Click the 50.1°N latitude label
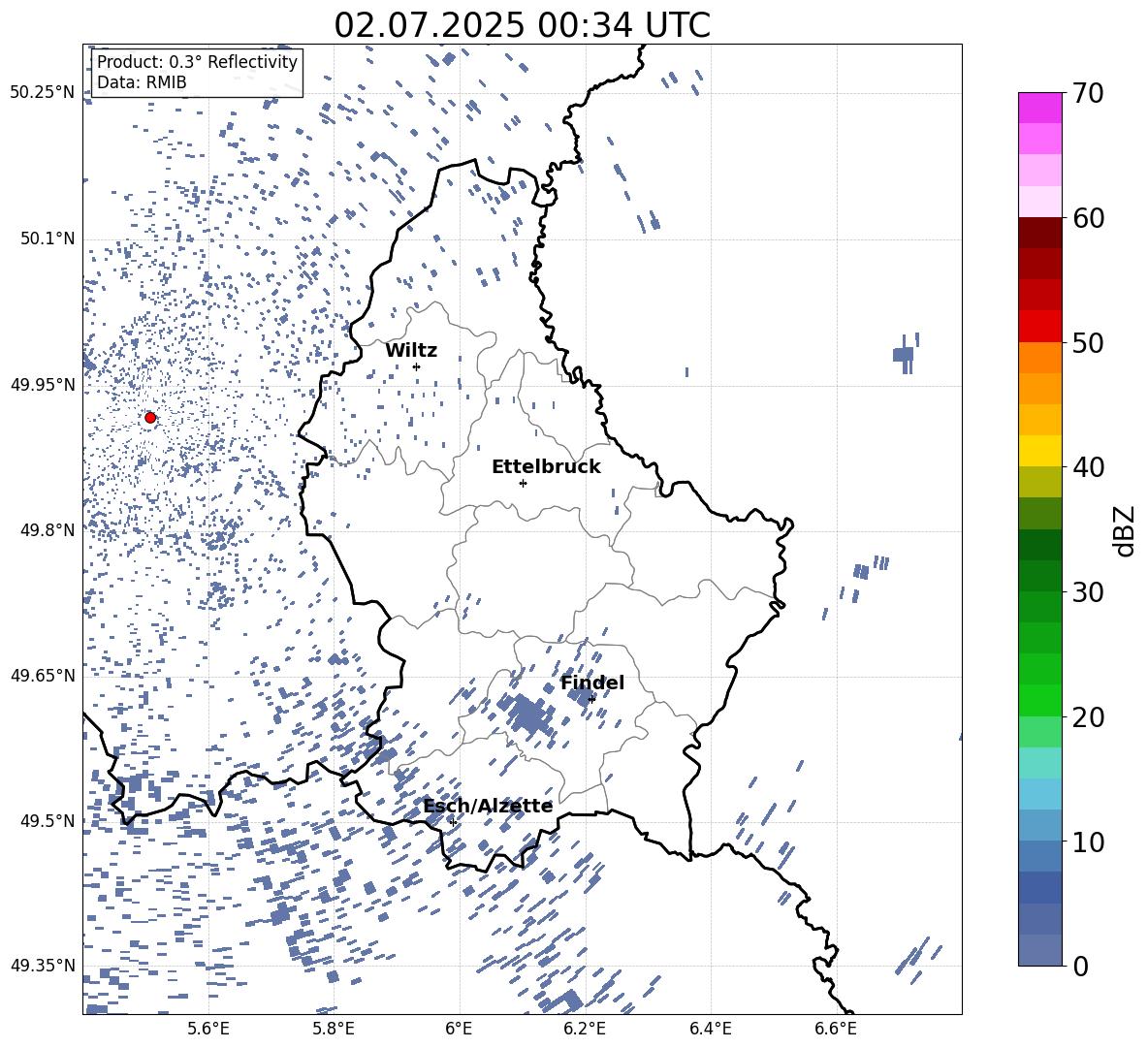Viewport: 1148px width, 1048px height. 48,238
